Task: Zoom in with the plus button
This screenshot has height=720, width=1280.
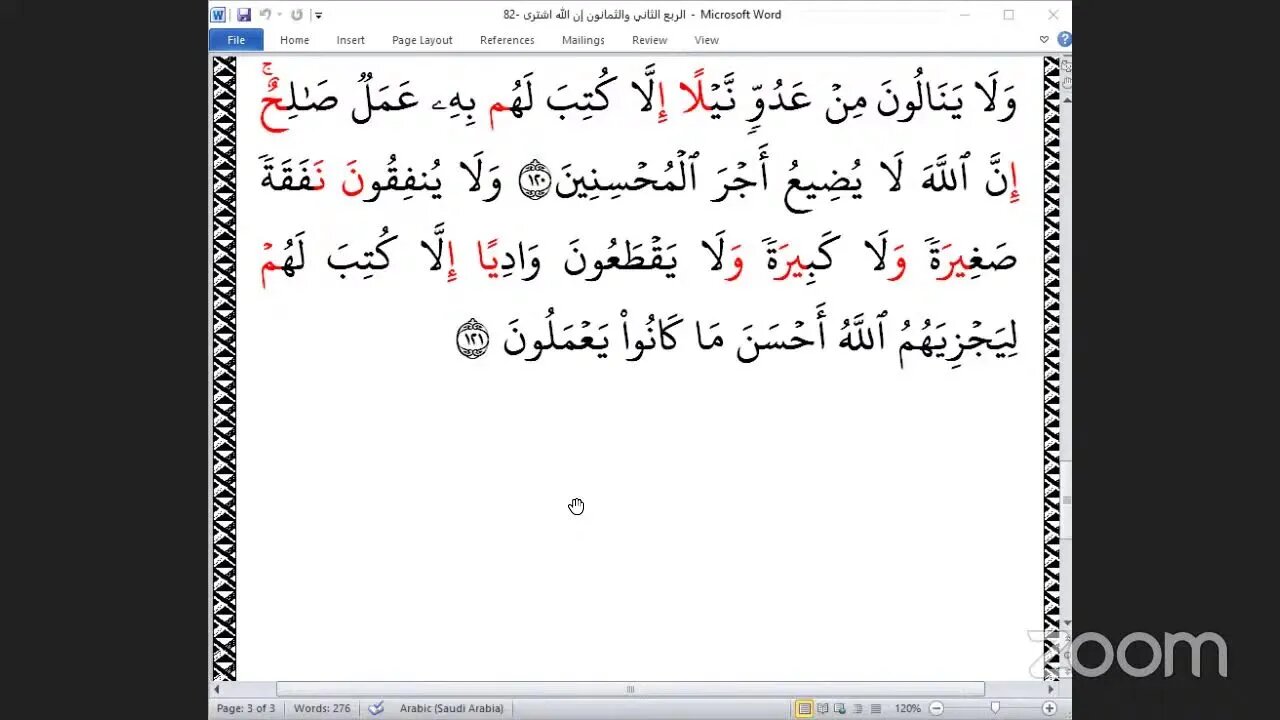Action: [x=1049, y=708]
